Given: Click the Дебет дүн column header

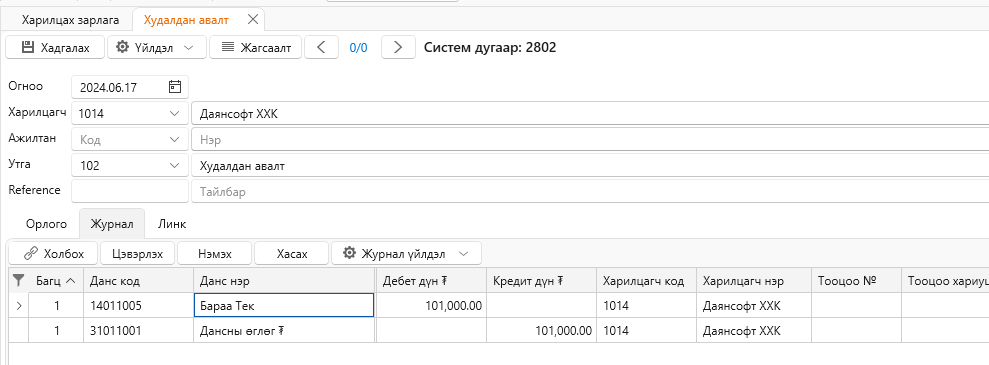Looking at the screenshot, I should click(431, 280).
